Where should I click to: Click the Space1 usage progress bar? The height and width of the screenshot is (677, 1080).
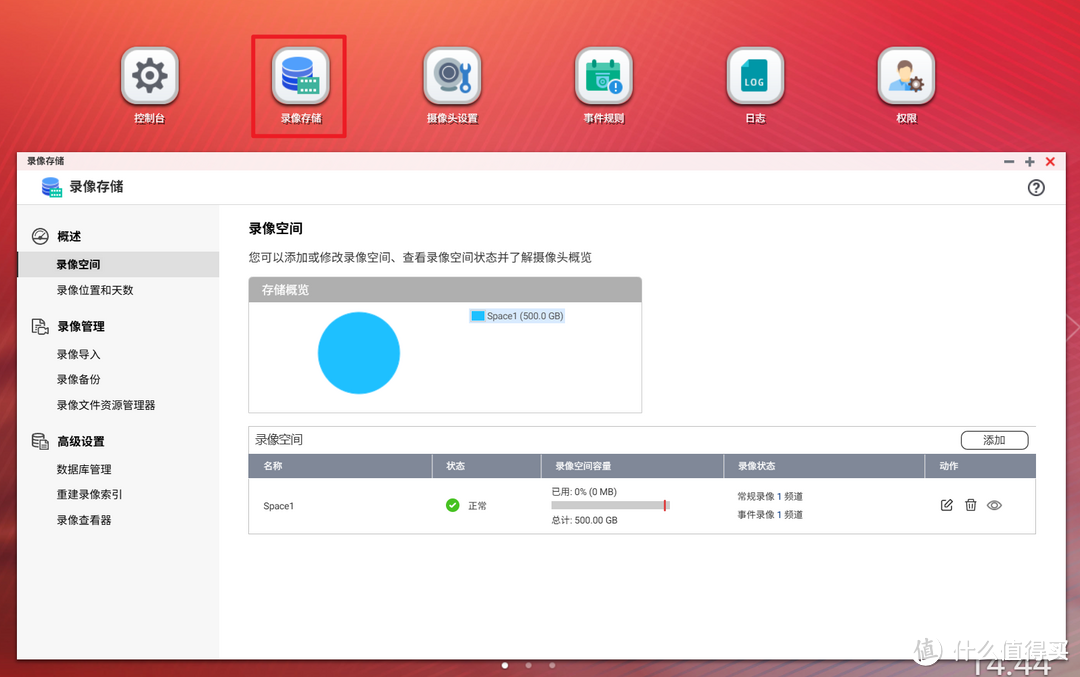point(611,505)
